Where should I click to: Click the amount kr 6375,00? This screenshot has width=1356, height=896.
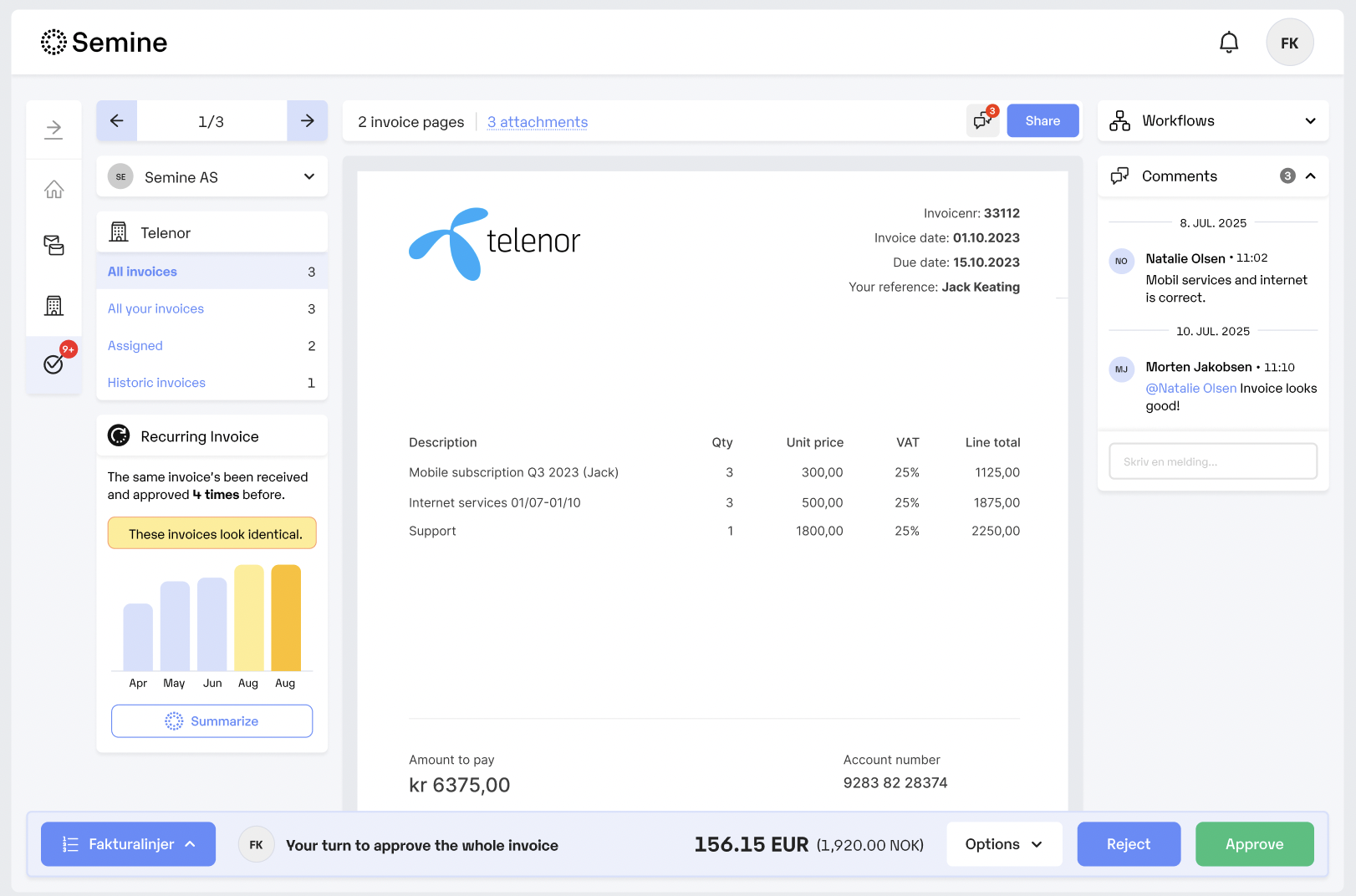459,785
